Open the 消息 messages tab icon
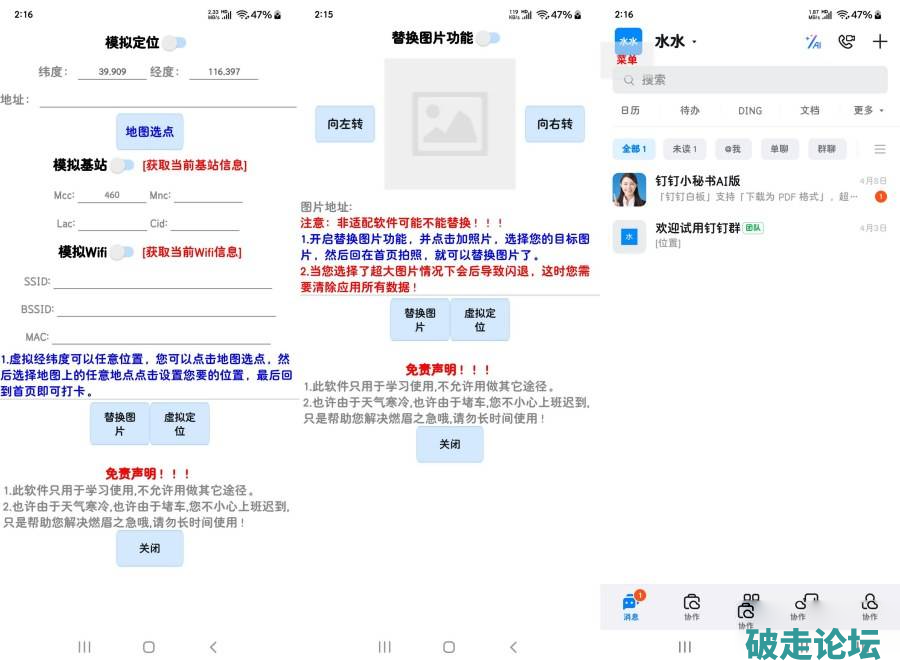 631,603
